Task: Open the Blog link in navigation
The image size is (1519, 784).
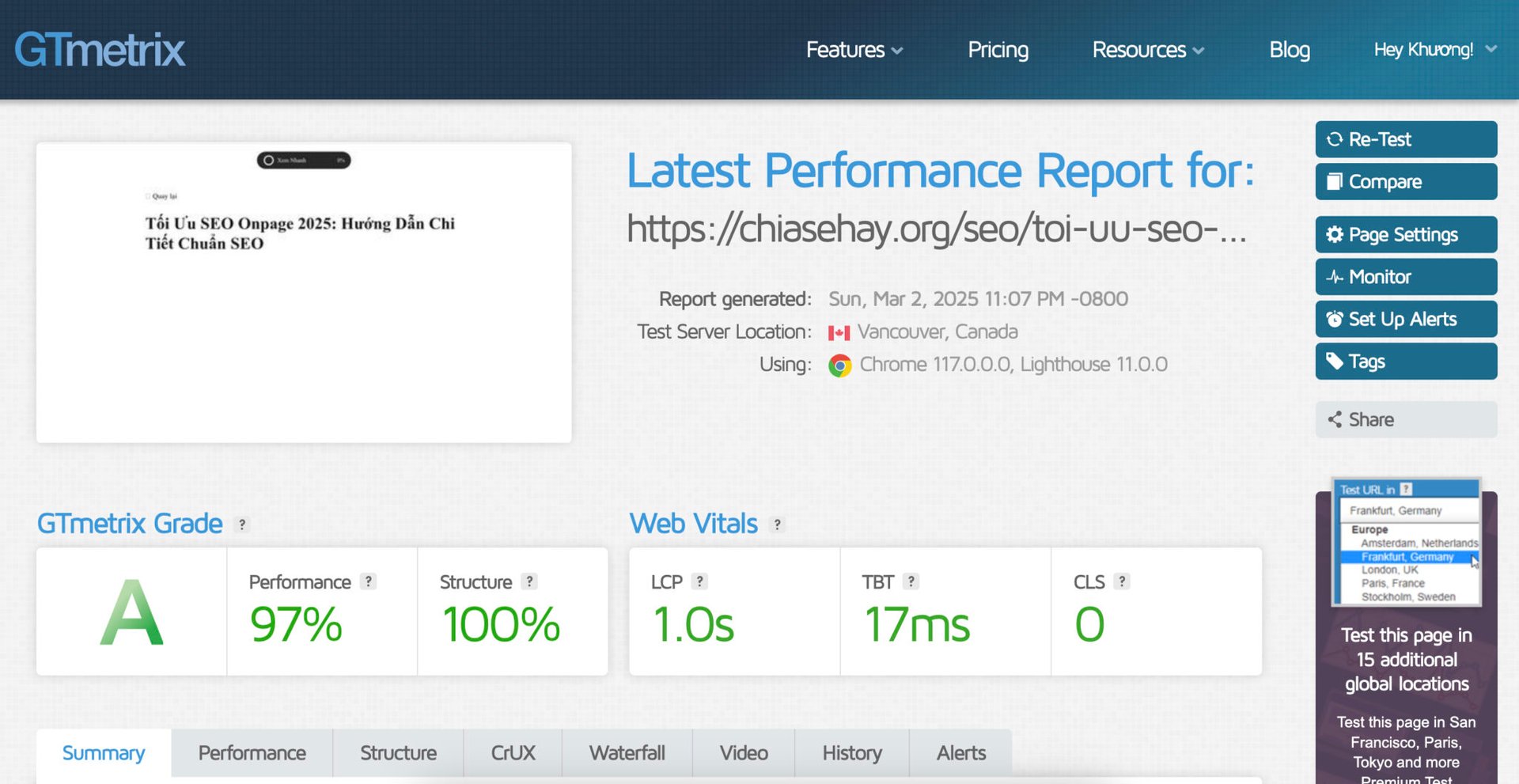Action: (1289, 50)
